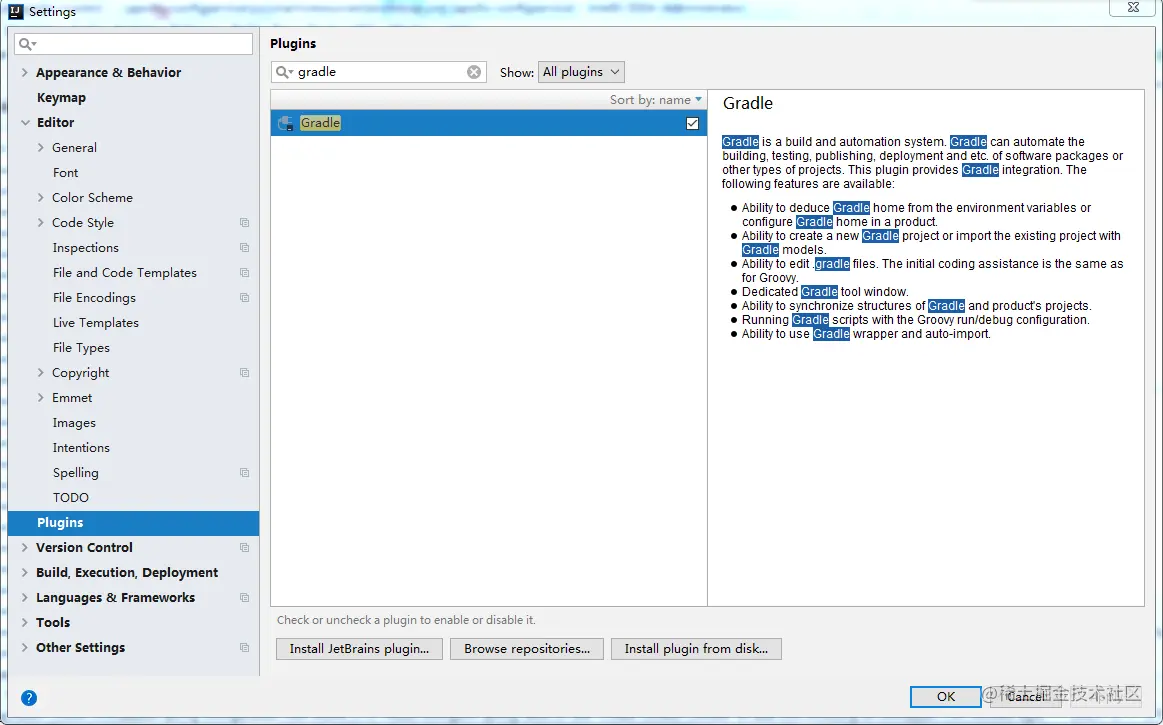Open File and Code Templates settings
This screenshot has width=1163, height=725.
coord(125,273)
